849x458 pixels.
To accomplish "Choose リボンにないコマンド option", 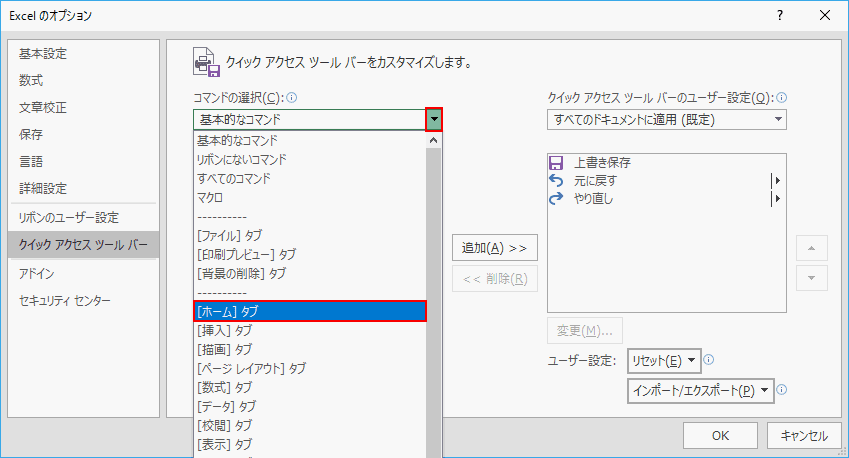I will coord(310,160).
